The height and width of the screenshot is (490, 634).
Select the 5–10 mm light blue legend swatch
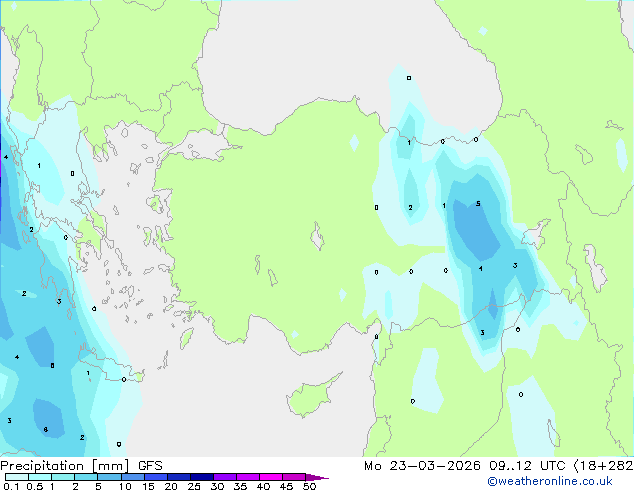109,477
